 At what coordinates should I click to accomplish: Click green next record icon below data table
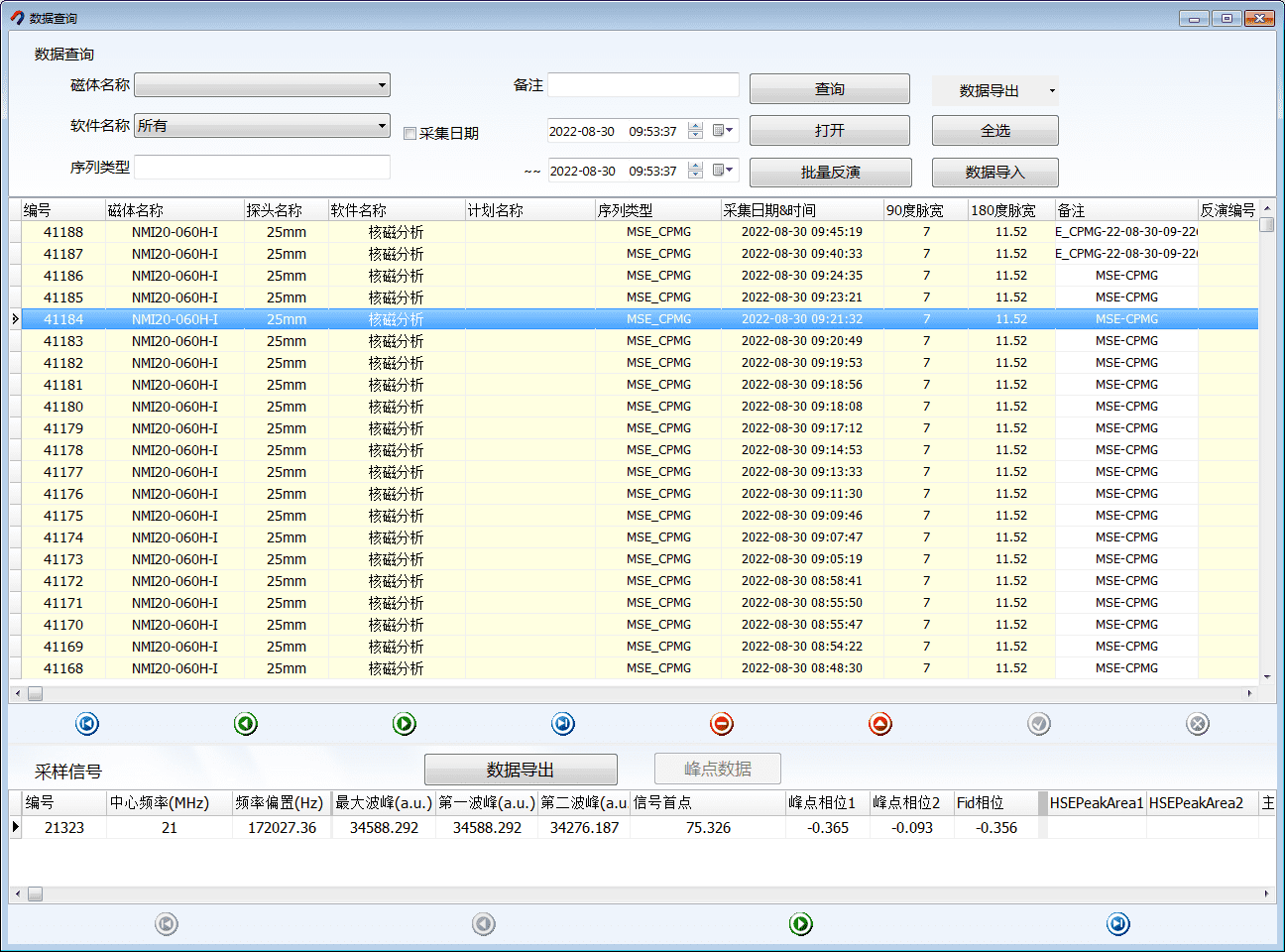coord(405,724)
